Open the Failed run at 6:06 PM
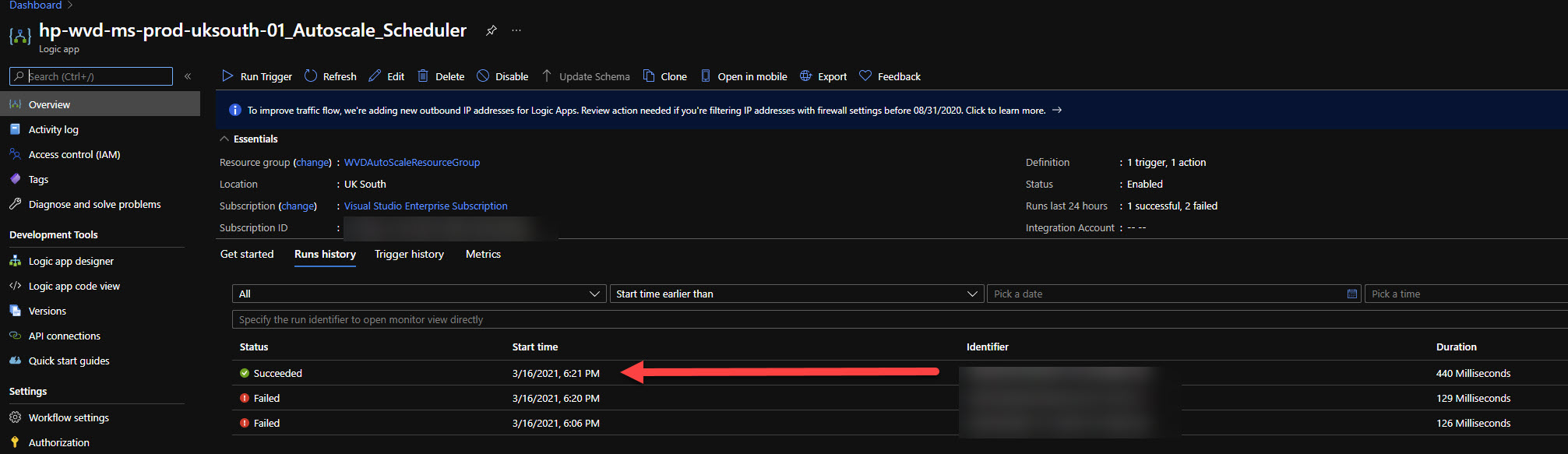The width and height of the screenshot is (1568, 454). [900, 423]
